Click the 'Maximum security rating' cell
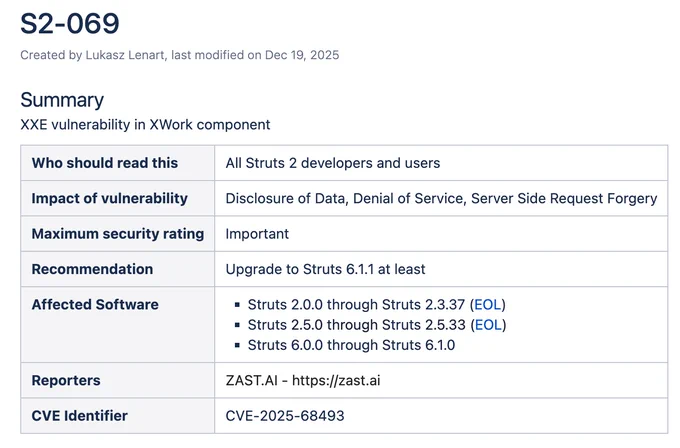The image size is (680, 448). point(118,234)
